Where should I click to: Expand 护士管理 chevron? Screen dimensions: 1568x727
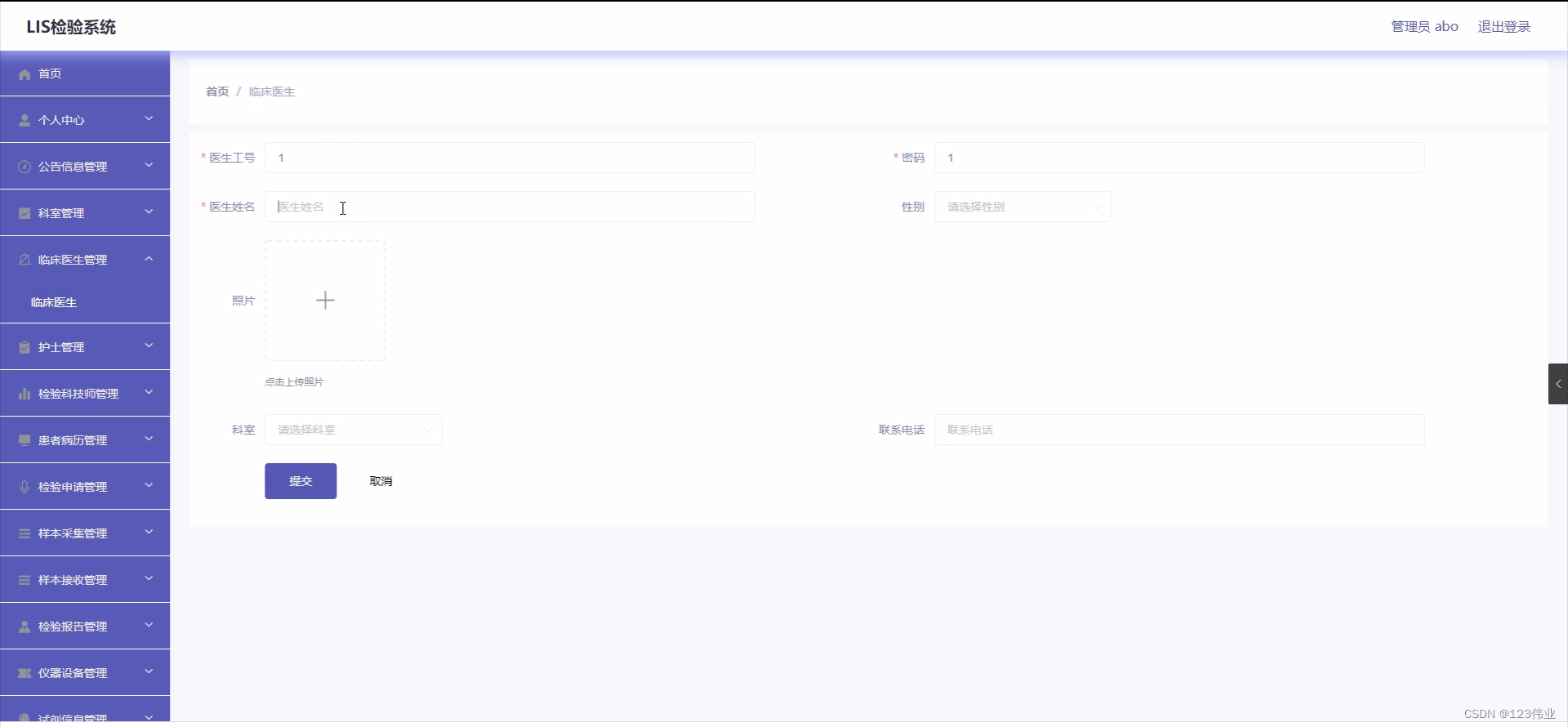[149, 346]
